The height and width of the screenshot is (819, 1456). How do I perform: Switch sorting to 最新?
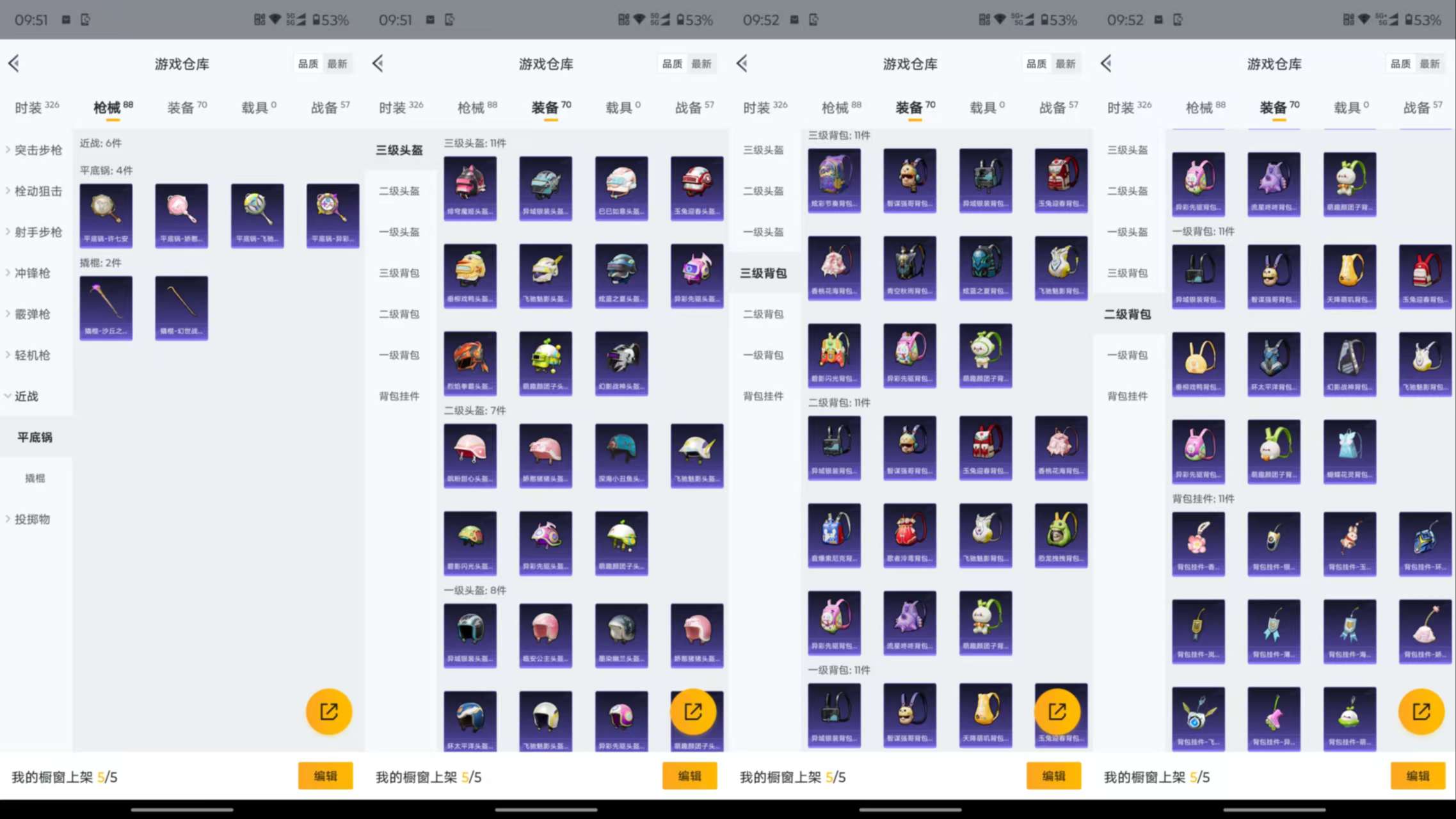click(338, 63)
